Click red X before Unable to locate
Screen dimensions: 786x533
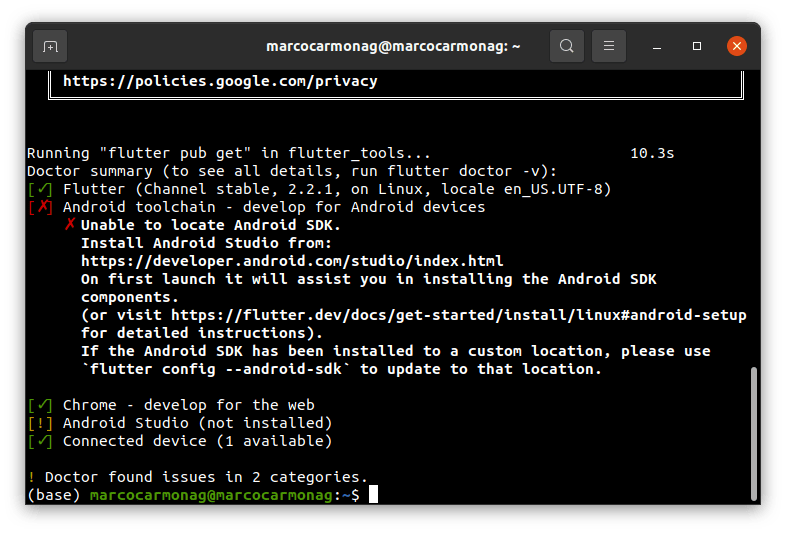[x=69, y=225]
